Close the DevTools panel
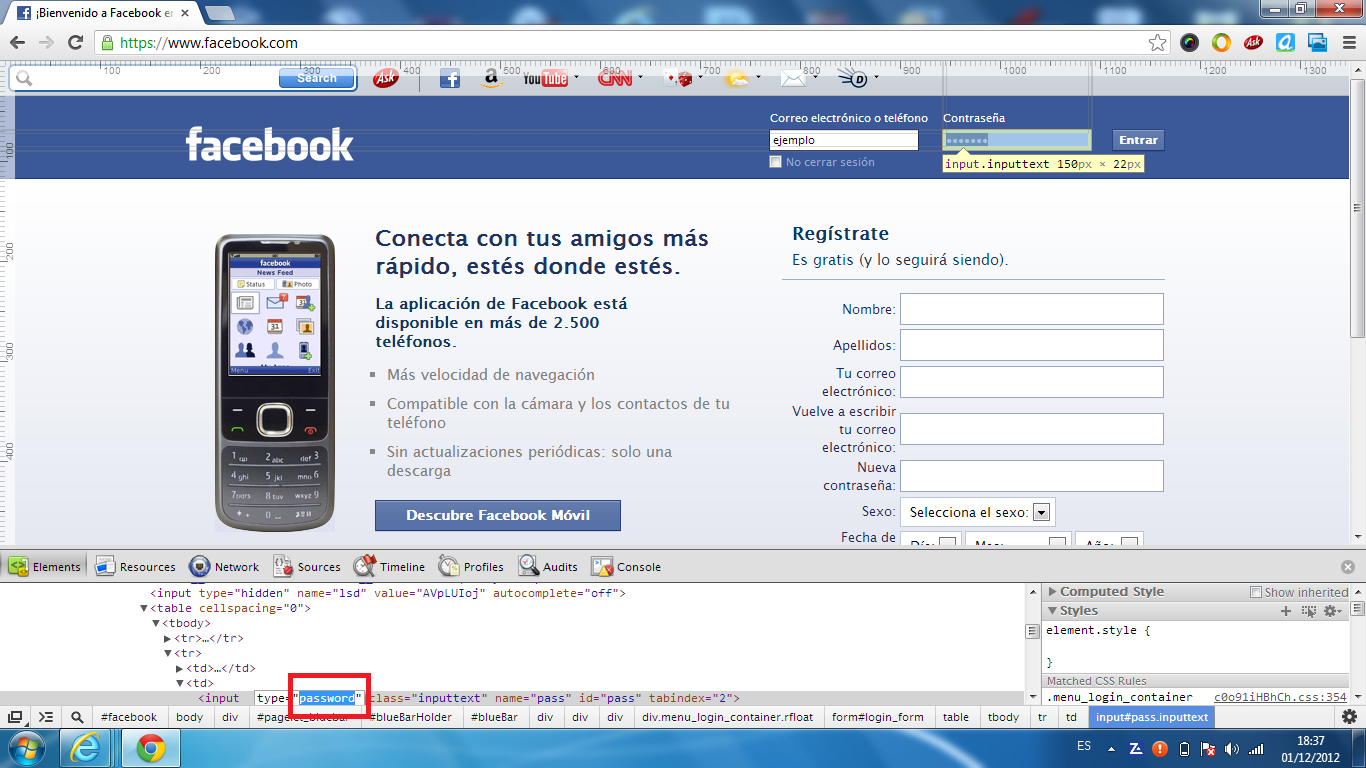 point(1348,566)
